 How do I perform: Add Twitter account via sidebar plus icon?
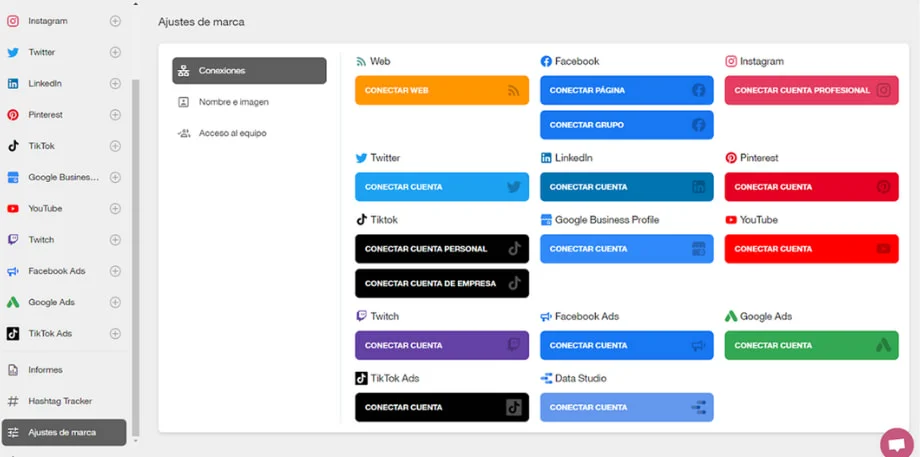(116, 52)
